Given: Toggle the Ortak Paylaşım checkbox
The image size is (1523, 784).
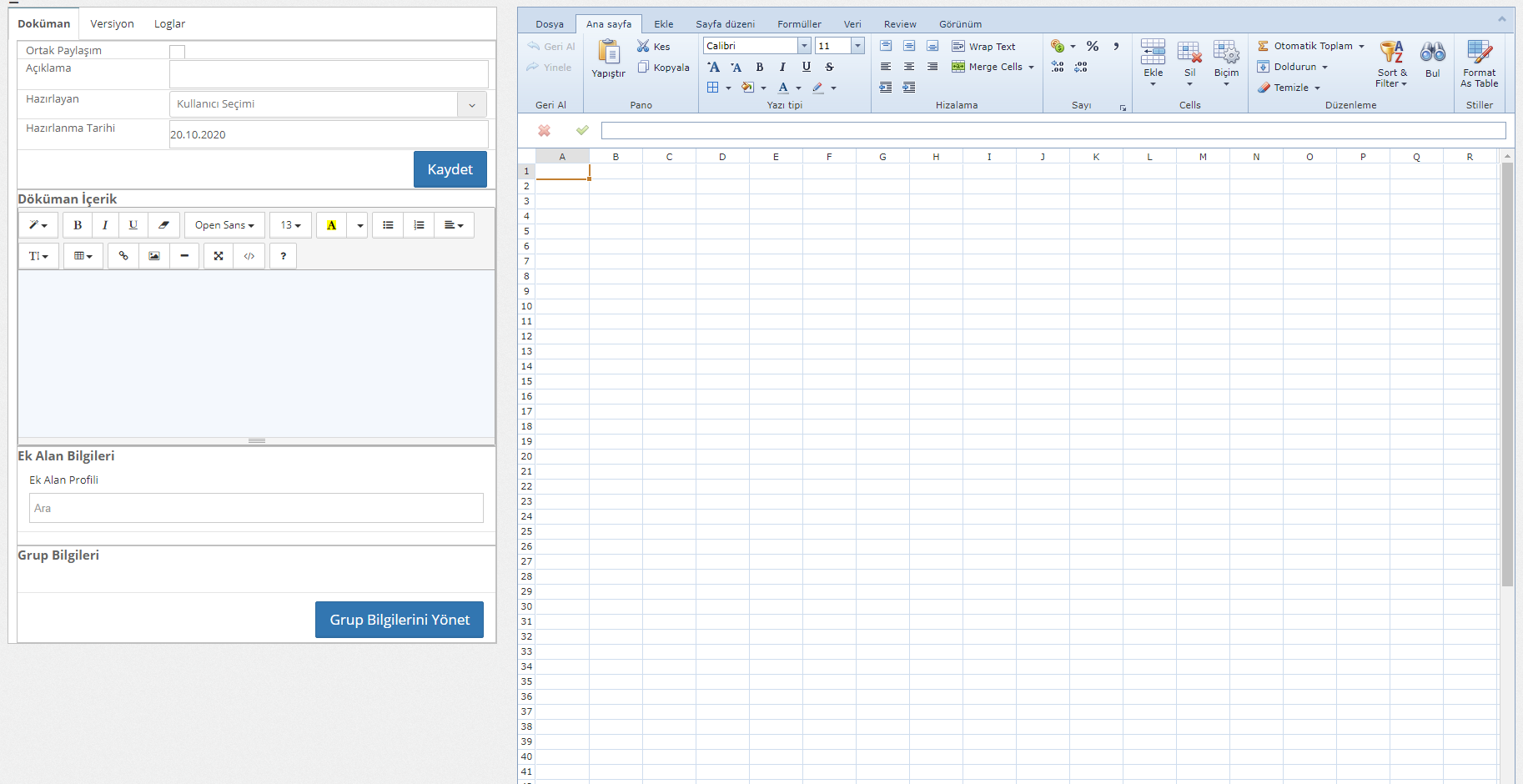Looking at the screenshot, I should point(177,51).
